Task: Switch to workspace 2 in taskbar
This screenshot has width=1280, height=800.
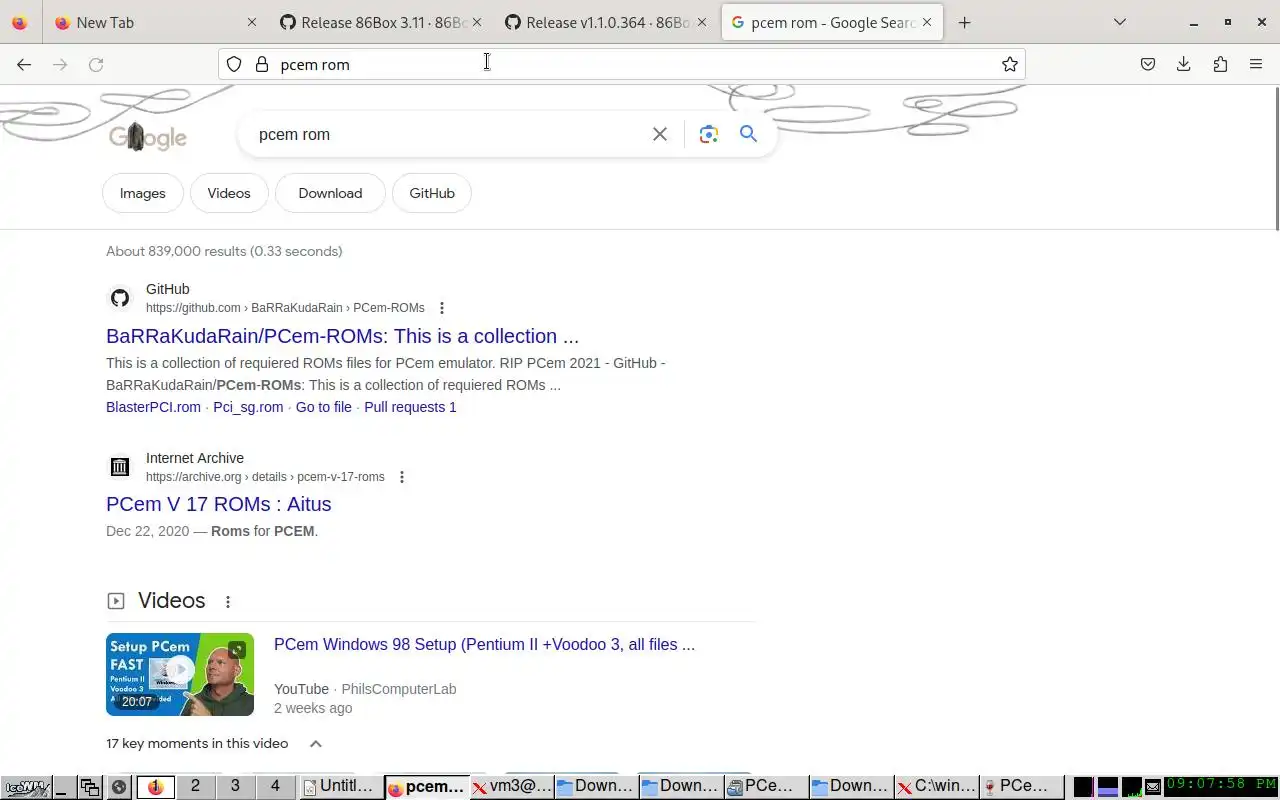Action: (x=195, y=787)
